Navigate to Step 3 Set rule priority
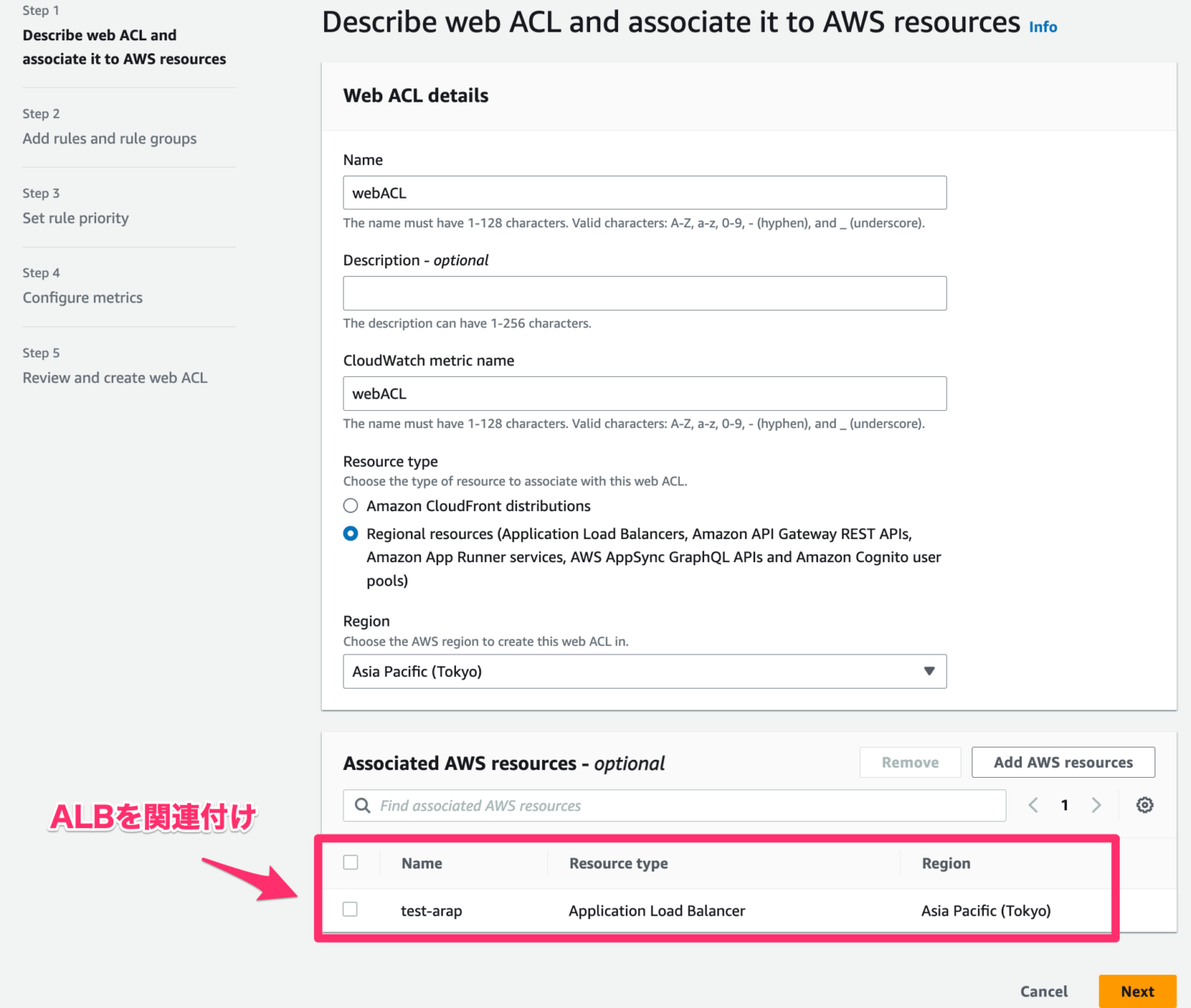Image resolution: width=1191 pixels, height=1008 pixels. 75,218
